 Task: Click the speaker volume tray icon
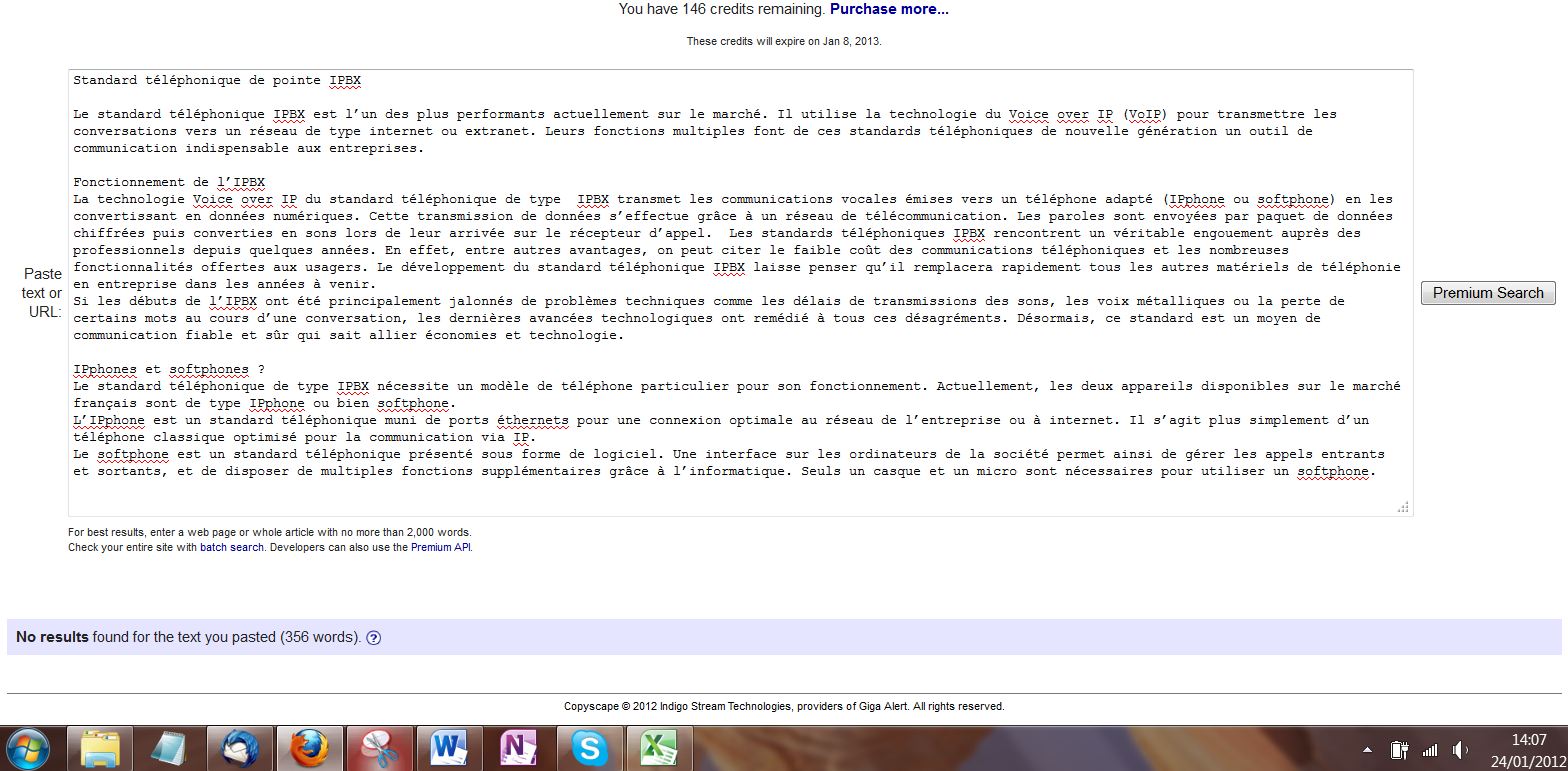tap(1460, 749)
